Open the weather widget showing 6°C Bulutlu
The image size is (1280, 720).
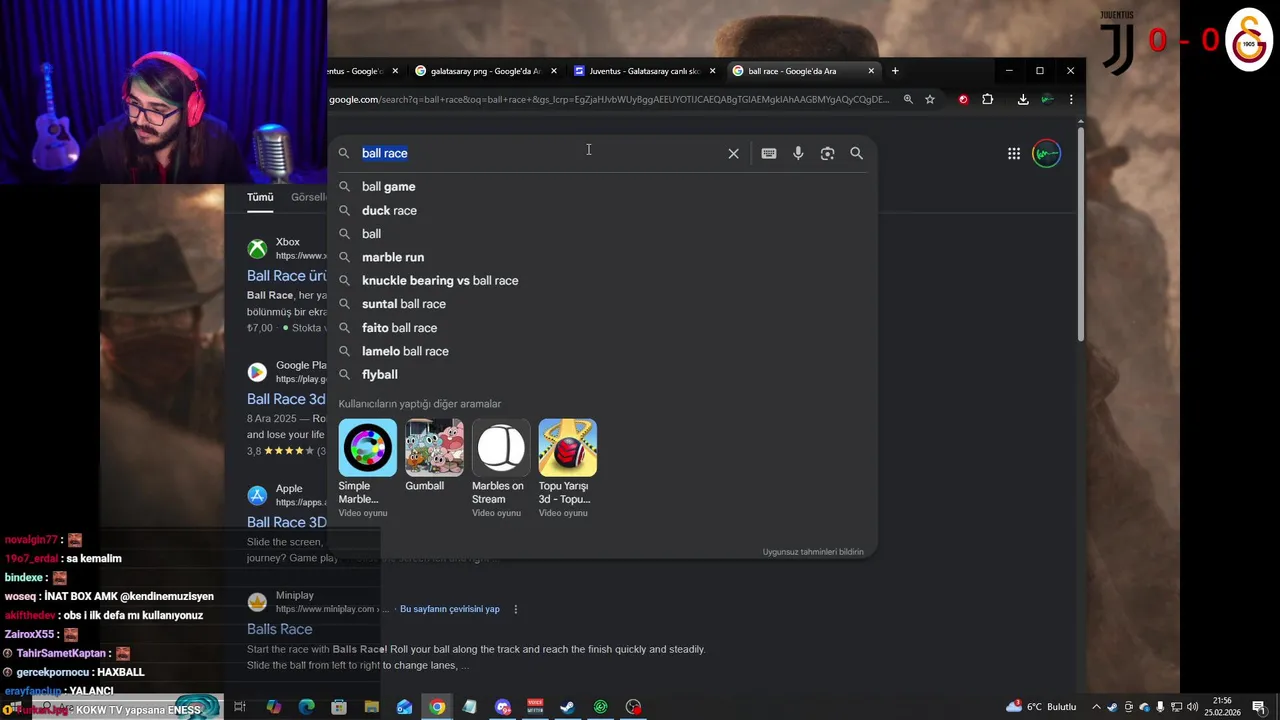click(x=1042, y=707)
